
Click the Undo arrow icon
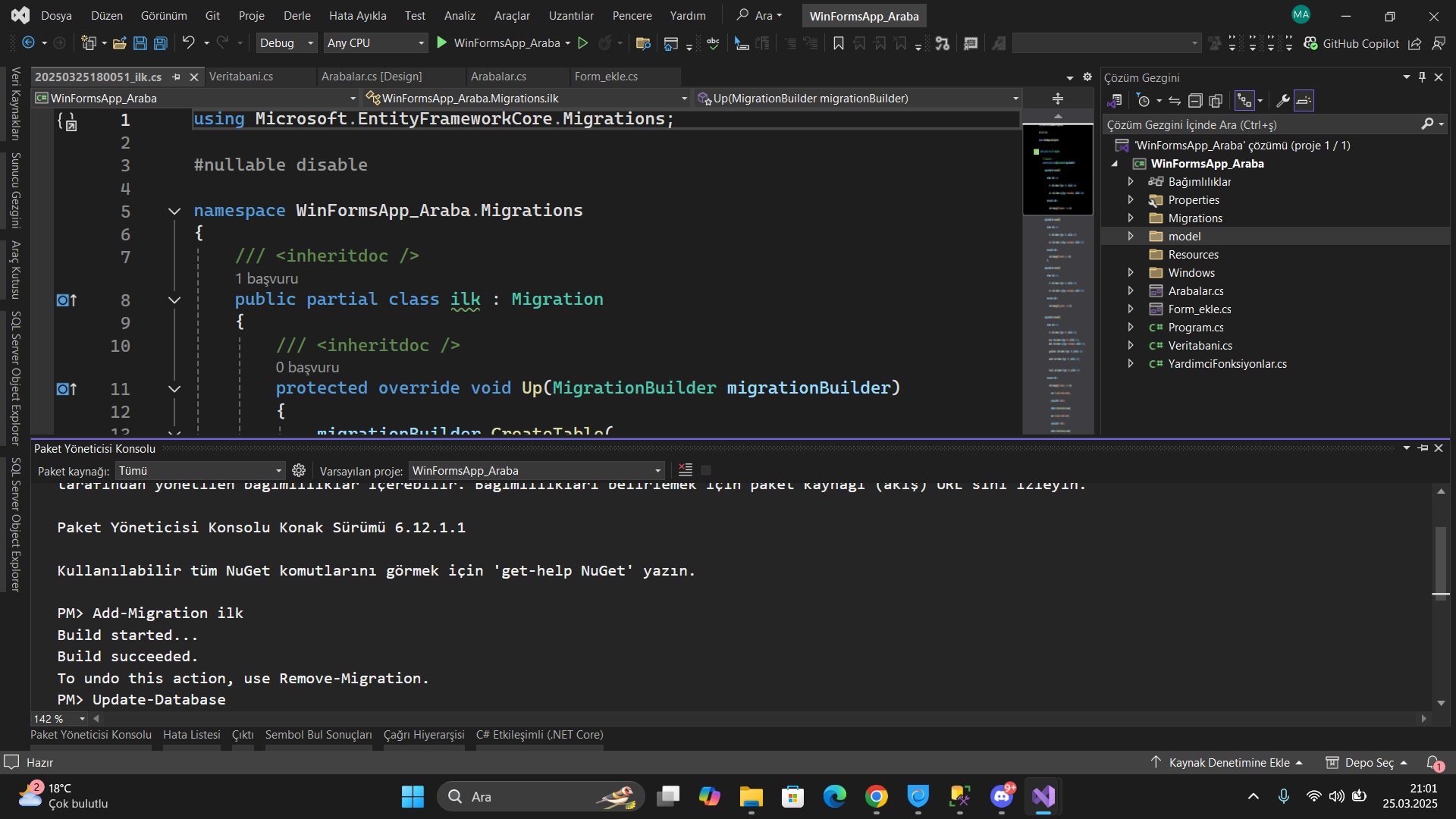point(189,43)
